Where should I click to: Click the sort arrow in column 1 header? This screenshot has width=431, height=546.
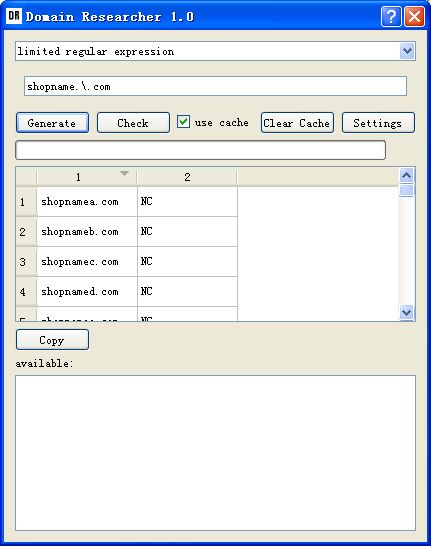(x=124, y=173)
